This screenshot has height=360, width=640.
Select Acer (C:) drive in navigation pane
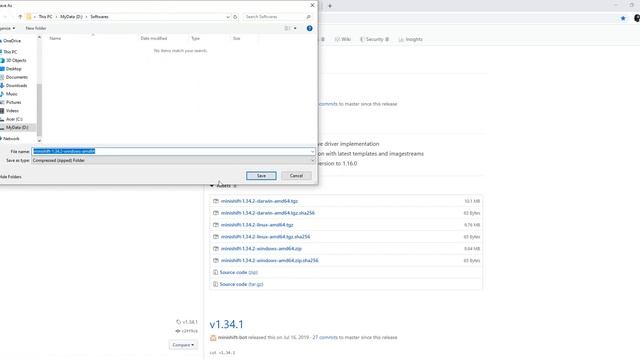[14, 119]
